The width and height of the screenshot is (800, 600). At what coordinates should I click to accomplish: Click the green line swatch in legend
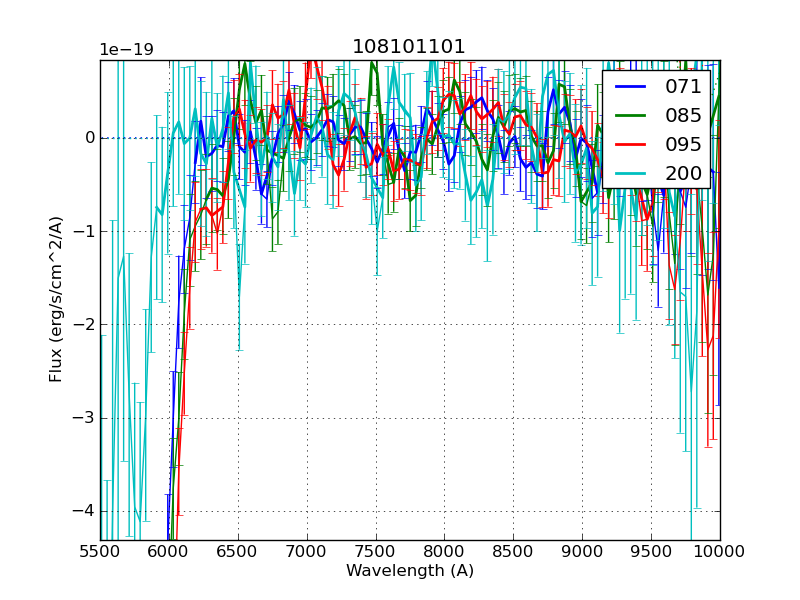click(630, 116)
